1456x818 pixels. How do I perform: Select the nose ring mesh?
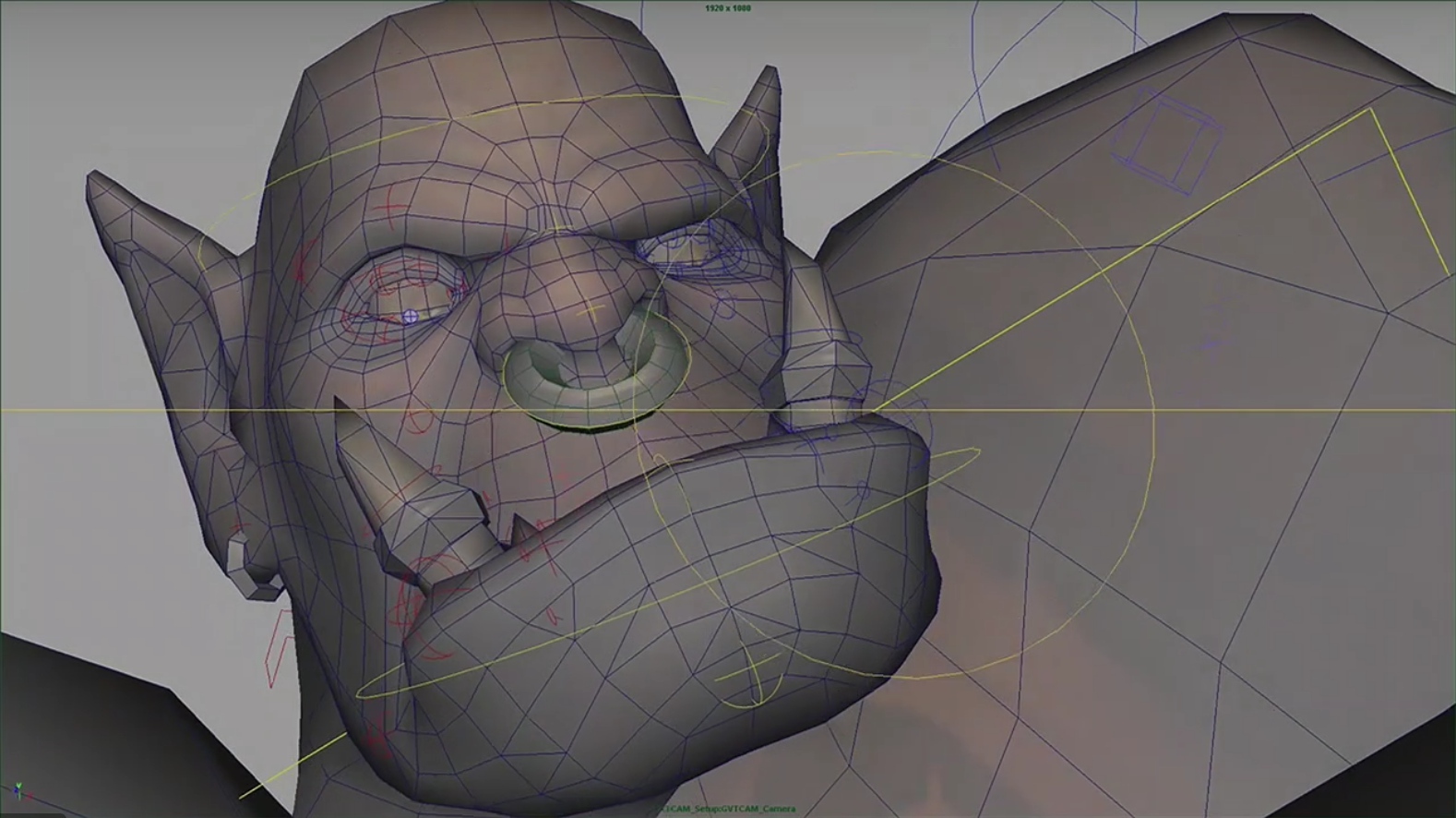click(x=596, y=374)
